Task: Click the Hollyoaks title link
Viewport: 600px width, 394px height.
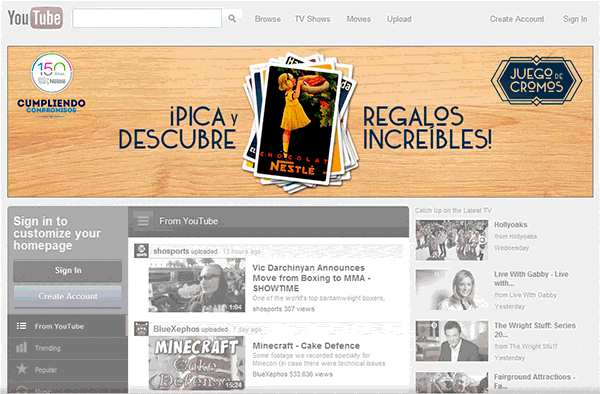Action: coord(510,225)
